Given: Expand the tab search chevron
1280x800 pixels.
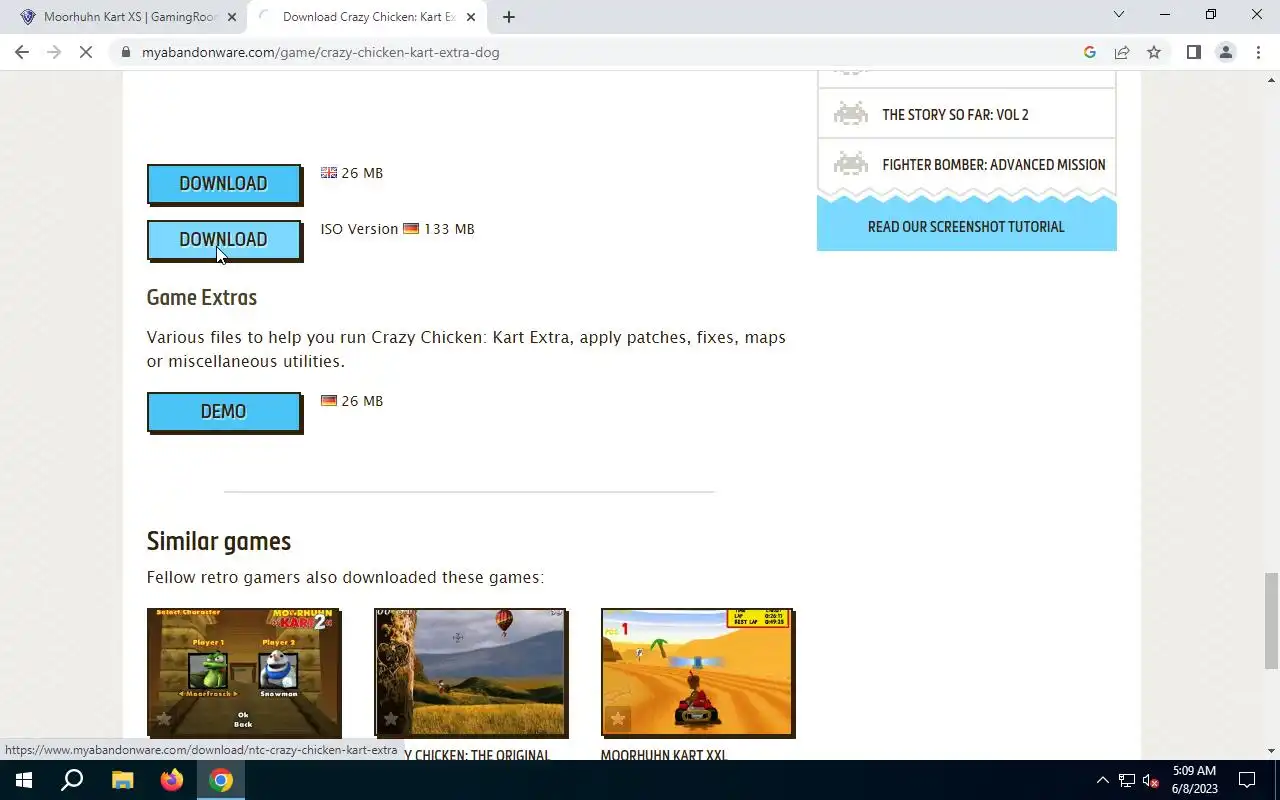Looking at the screenshot, I should tap(1119, 14).
